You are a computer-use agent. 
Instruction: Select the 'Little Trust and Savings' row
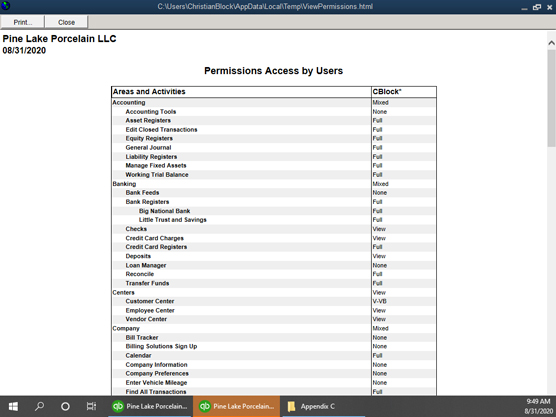click(274, 220)
